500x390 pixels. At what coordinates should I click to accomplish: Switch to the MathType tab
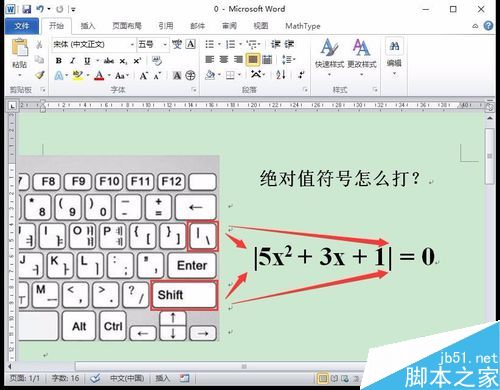pos(303,26)
